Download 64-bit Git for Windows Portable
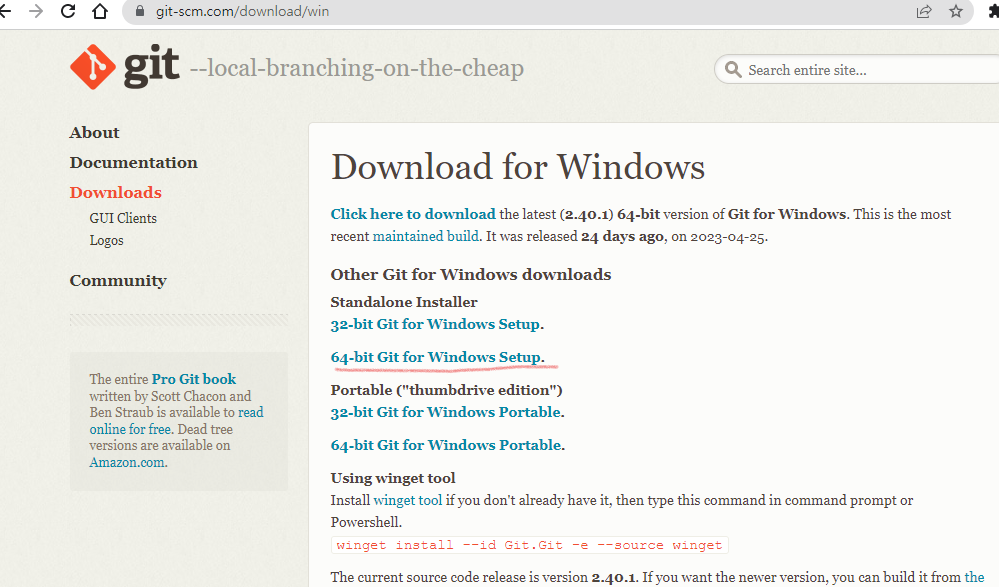This screenshot has width=999, height=587. tap(446, 446)
